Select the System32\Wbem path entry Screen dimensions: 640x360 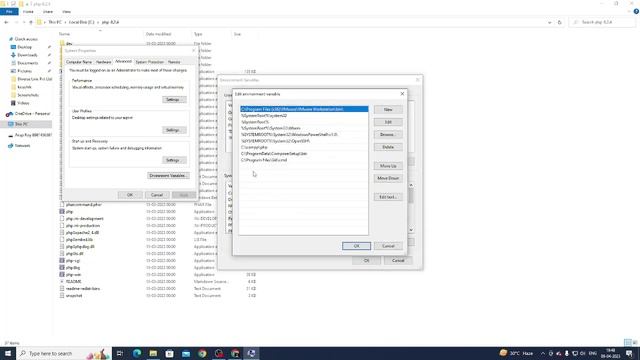click(x=304, y=128)
